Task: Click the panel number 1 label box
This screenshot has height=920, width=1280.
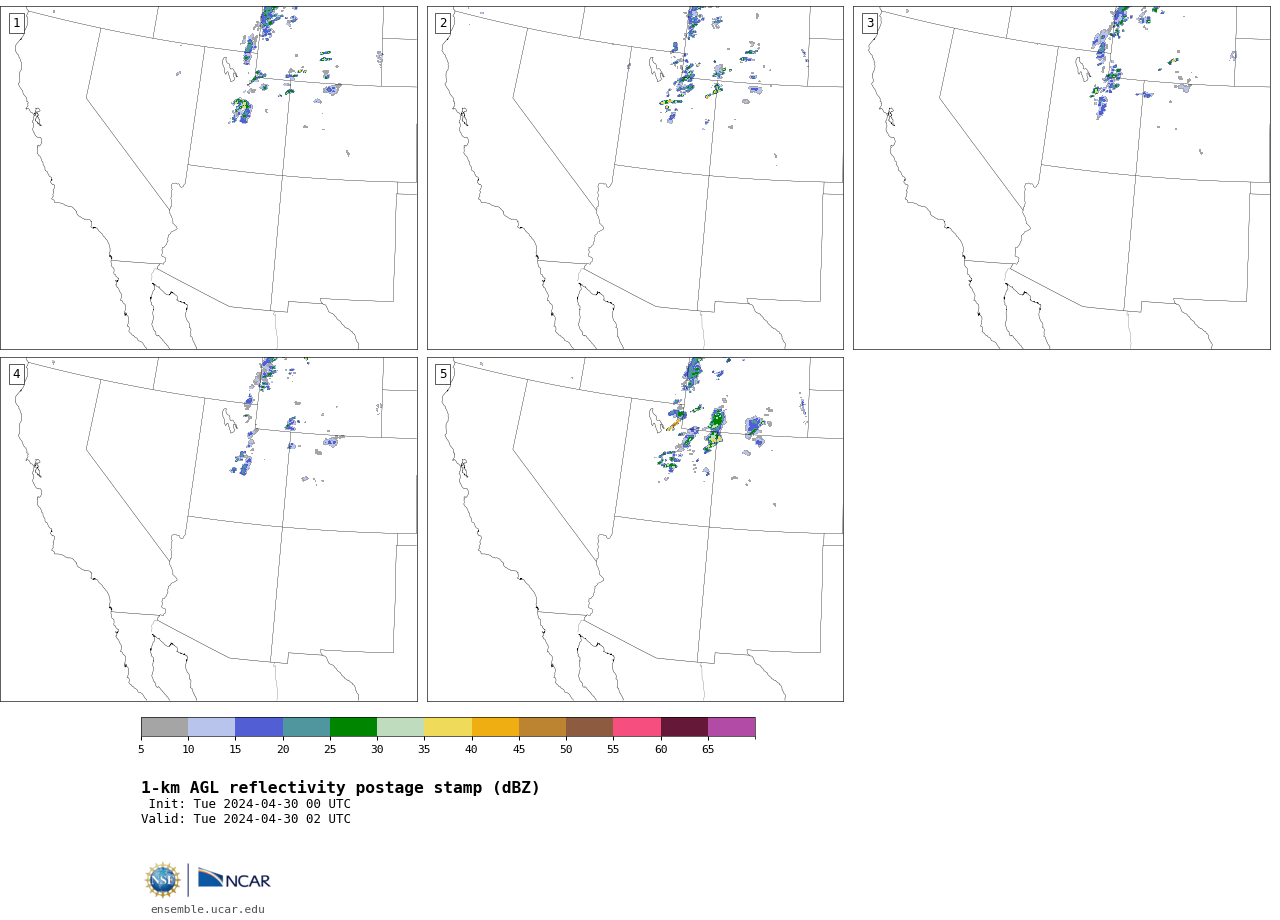Action: (x=16, y=23)
